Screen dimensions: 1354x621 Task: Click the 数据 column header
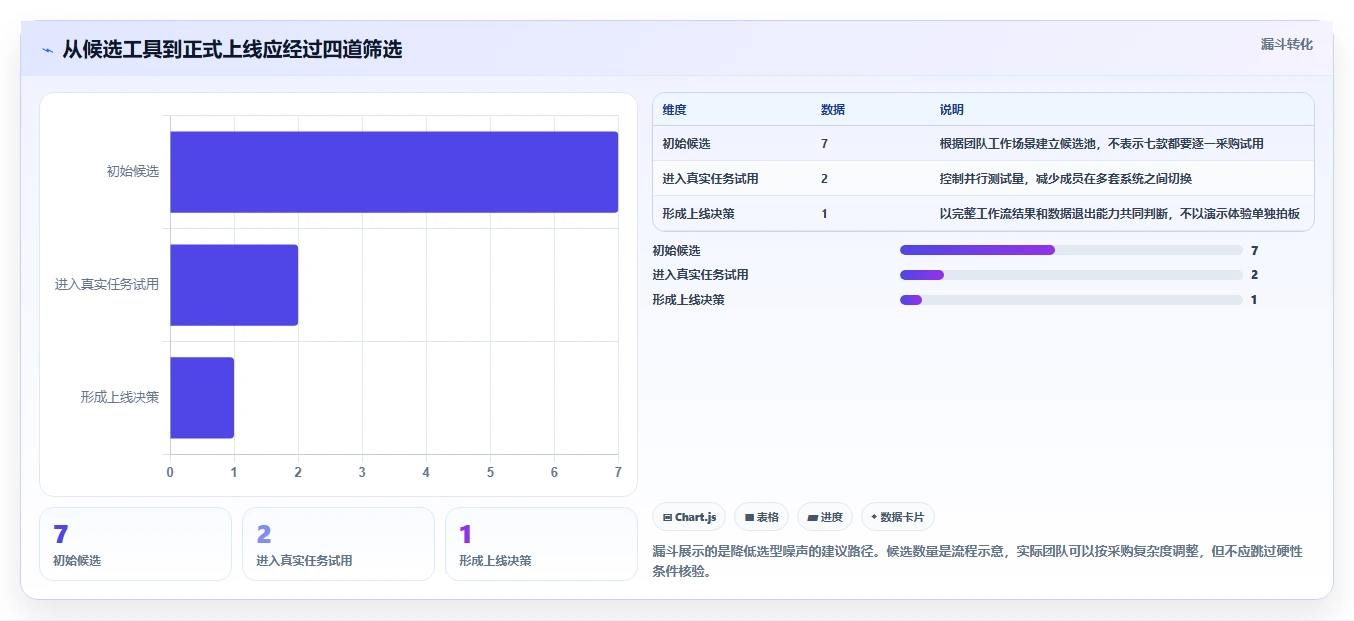(833, 110)
